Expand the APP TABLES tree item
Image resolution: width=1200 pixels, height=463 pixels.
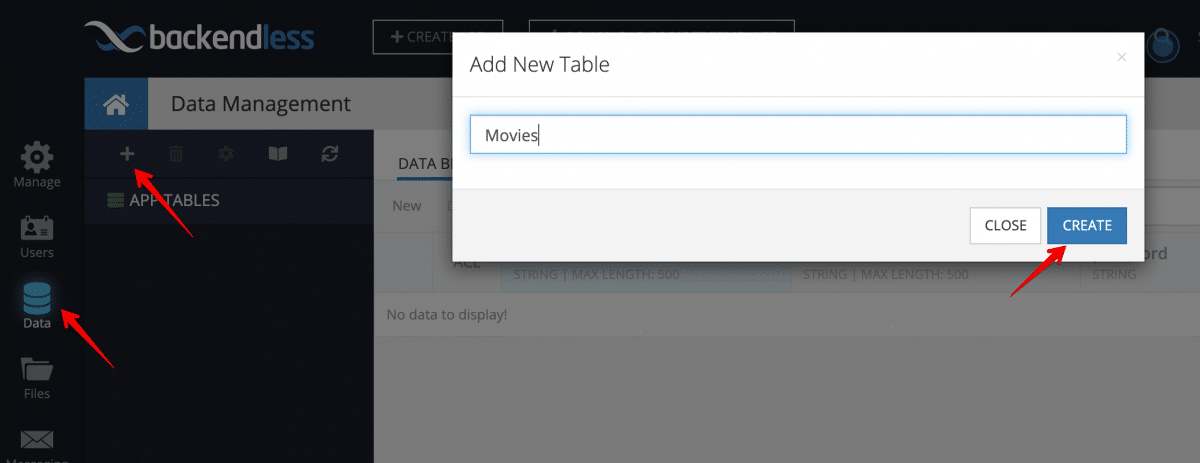(163, 200)
